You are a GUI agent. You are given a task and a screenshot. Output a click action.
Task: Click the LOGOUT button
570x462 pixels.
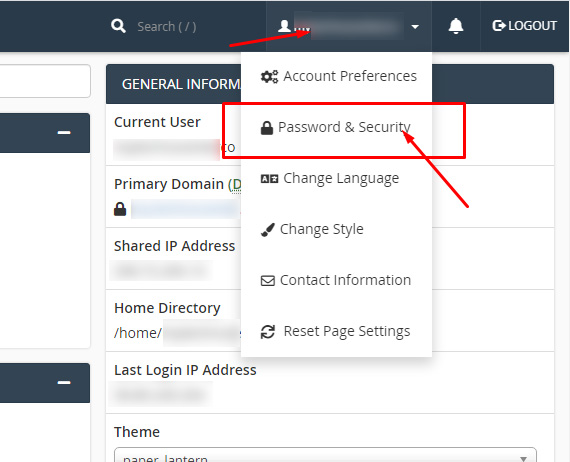[525, 26]
